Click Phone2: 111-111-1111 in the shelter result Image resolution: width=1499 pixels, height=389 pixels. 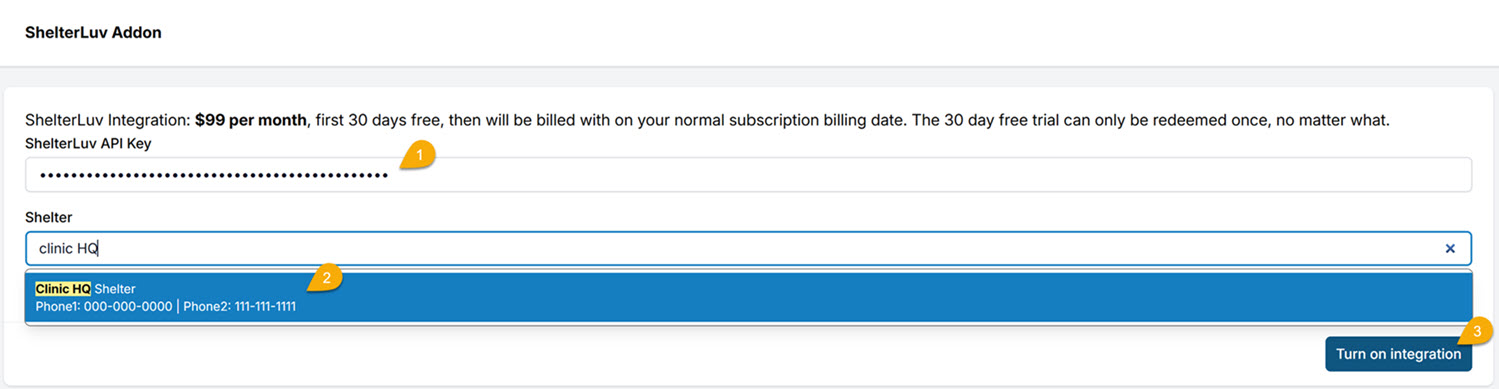[x=240, y=306]
